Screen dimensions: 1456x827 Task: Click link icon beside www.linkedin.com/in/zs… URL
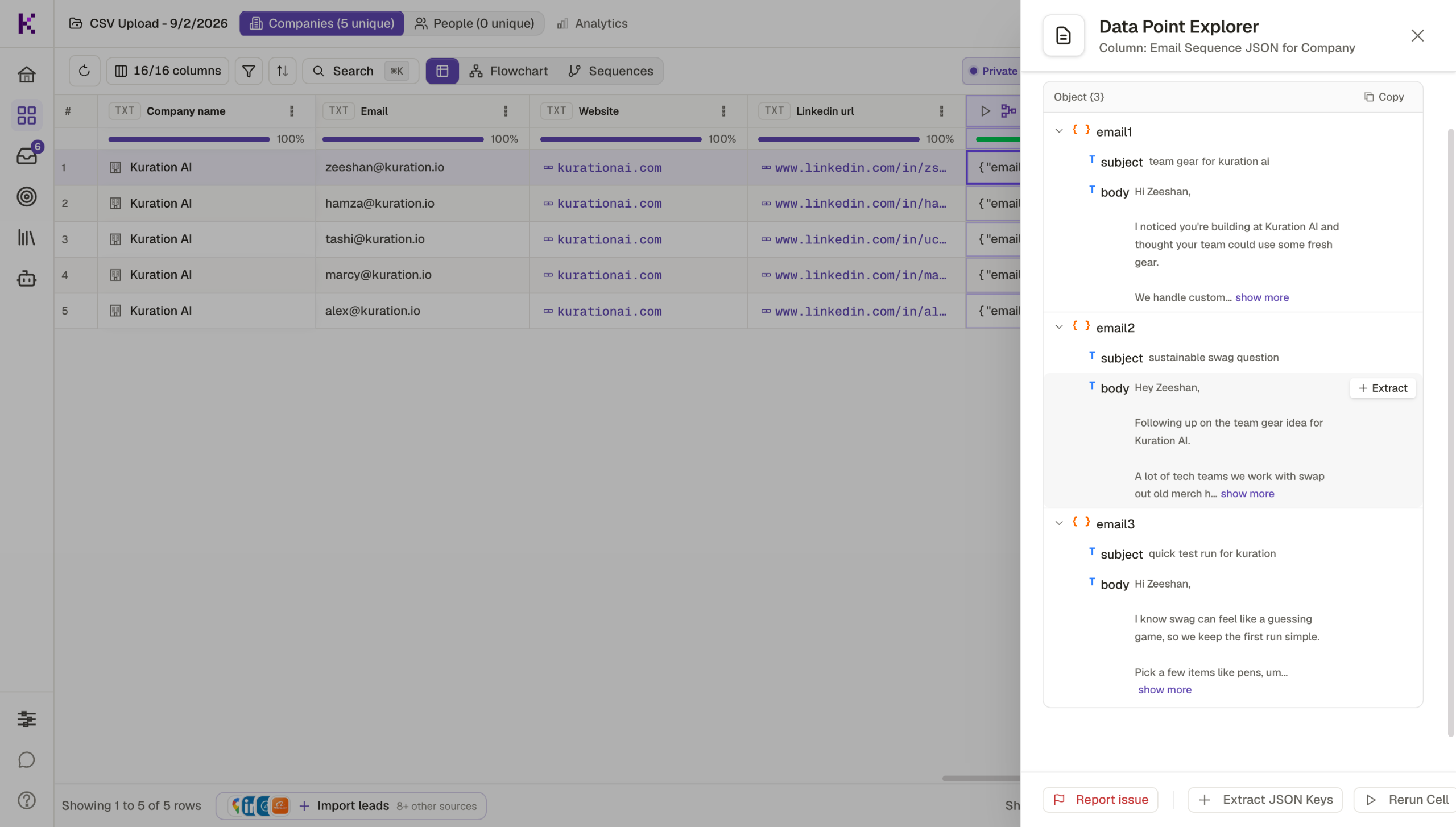coord(766,167)
